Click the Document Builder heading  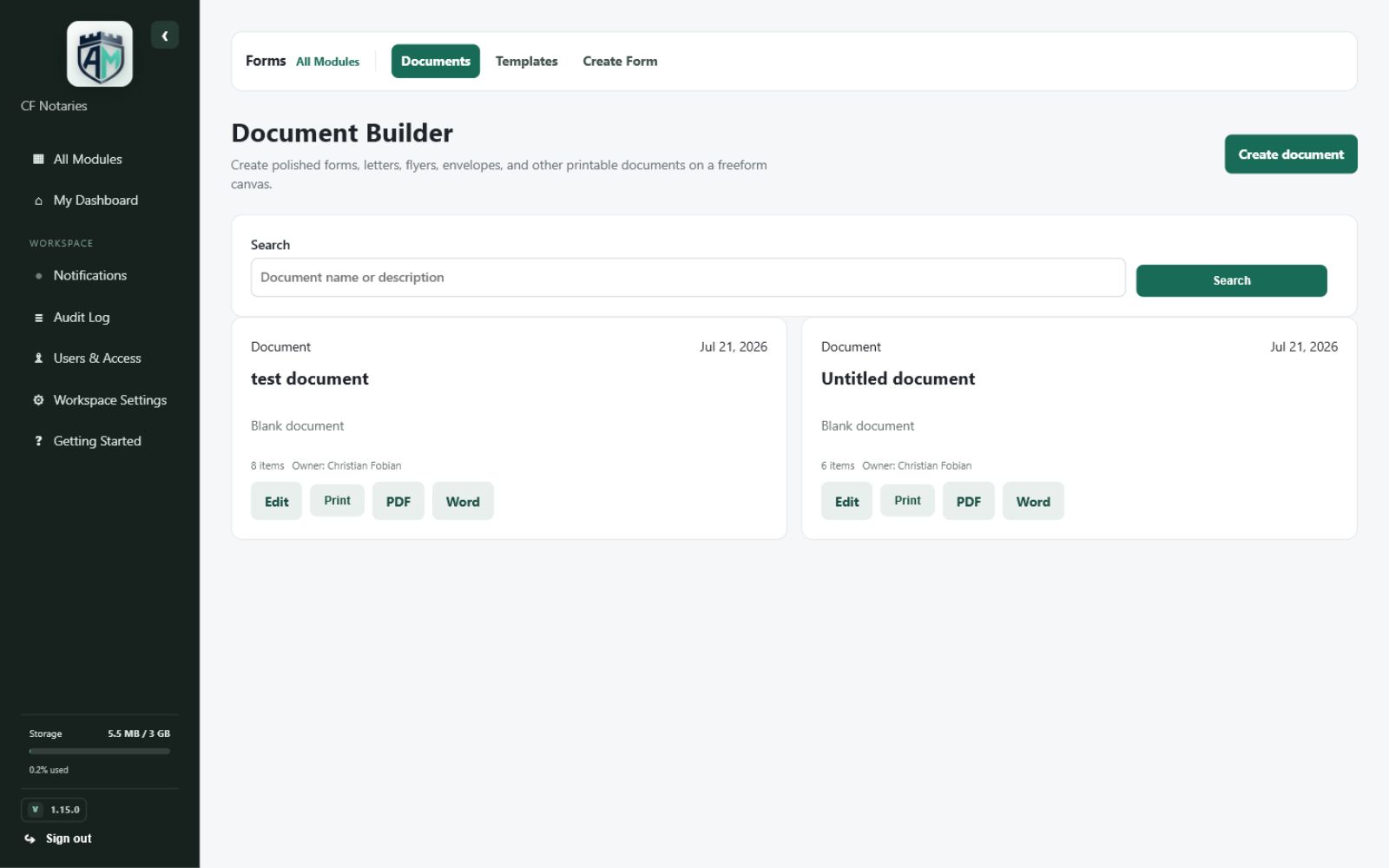point(342,133)
